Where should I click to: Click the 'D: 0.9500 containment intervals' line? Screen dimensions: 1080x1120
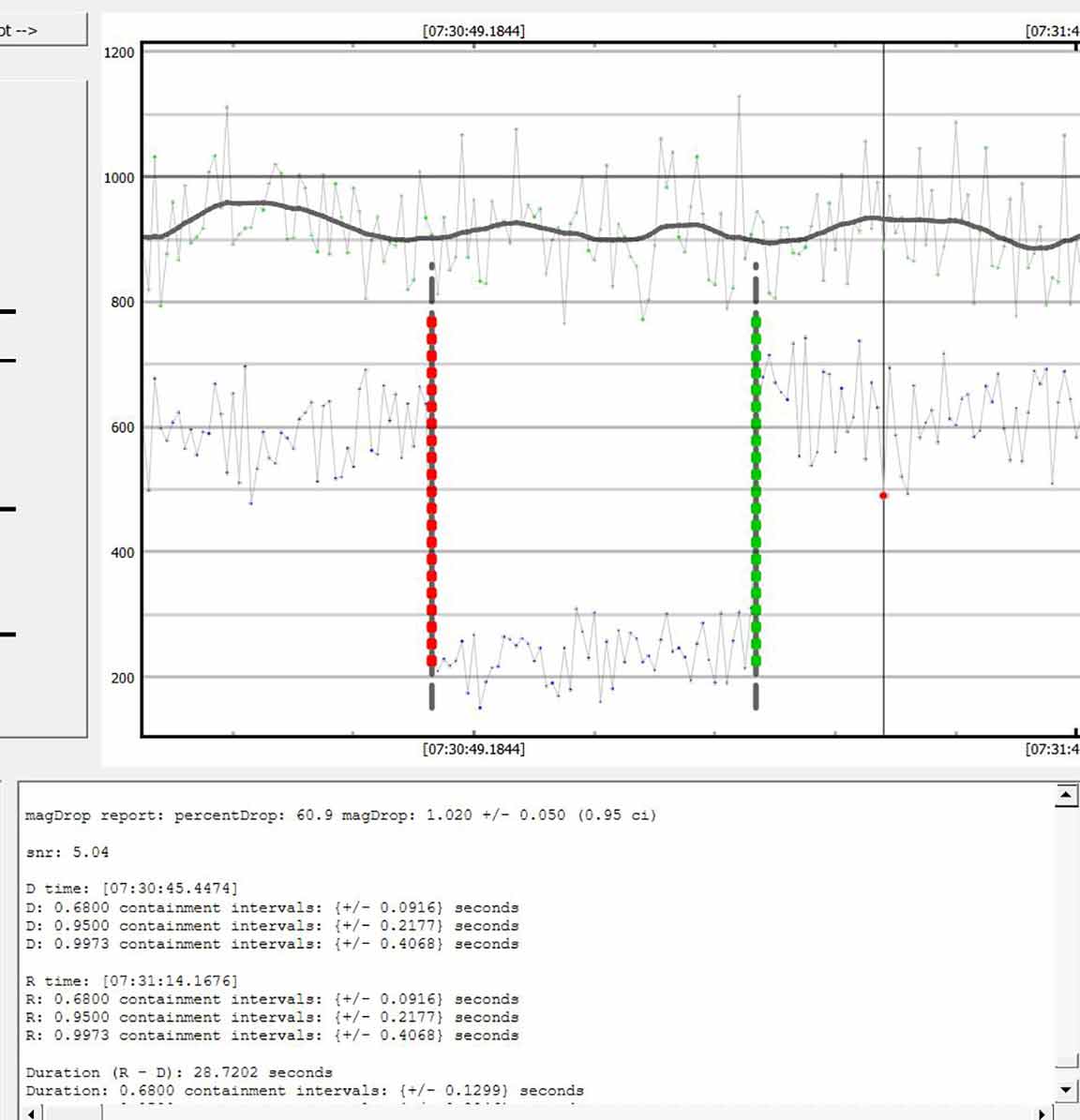(272, 926)
